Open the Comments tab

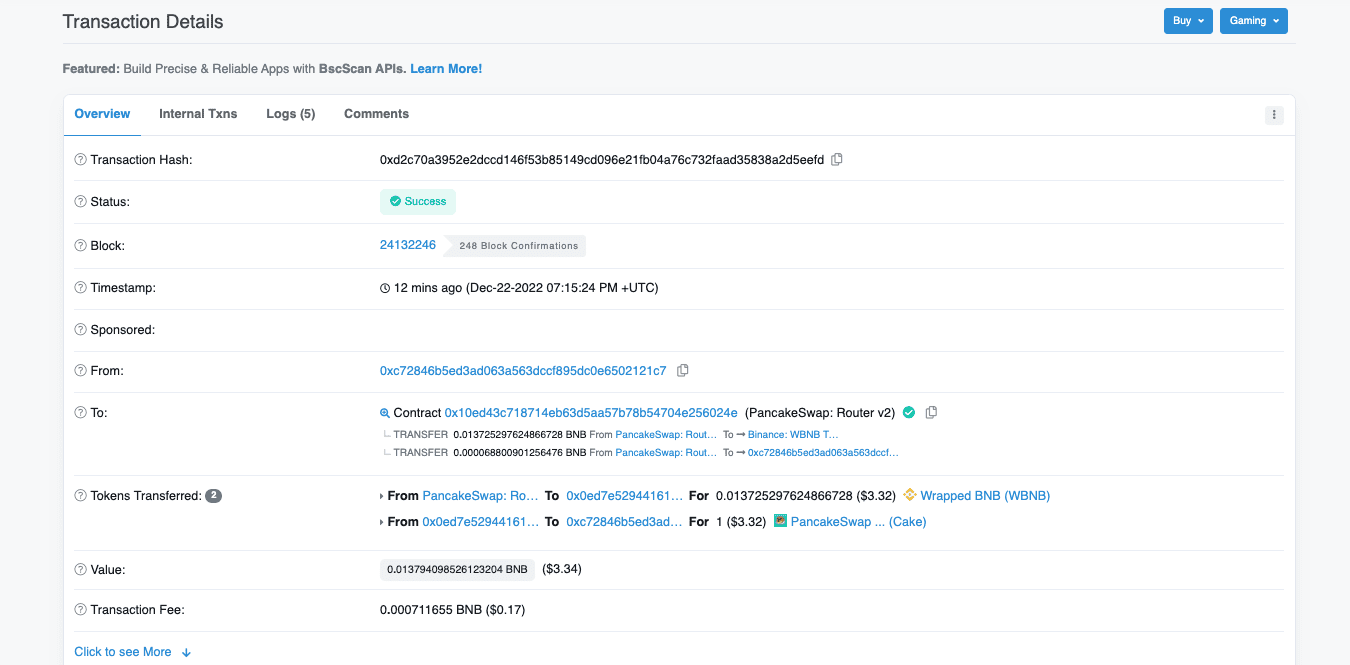coord(376,114)
